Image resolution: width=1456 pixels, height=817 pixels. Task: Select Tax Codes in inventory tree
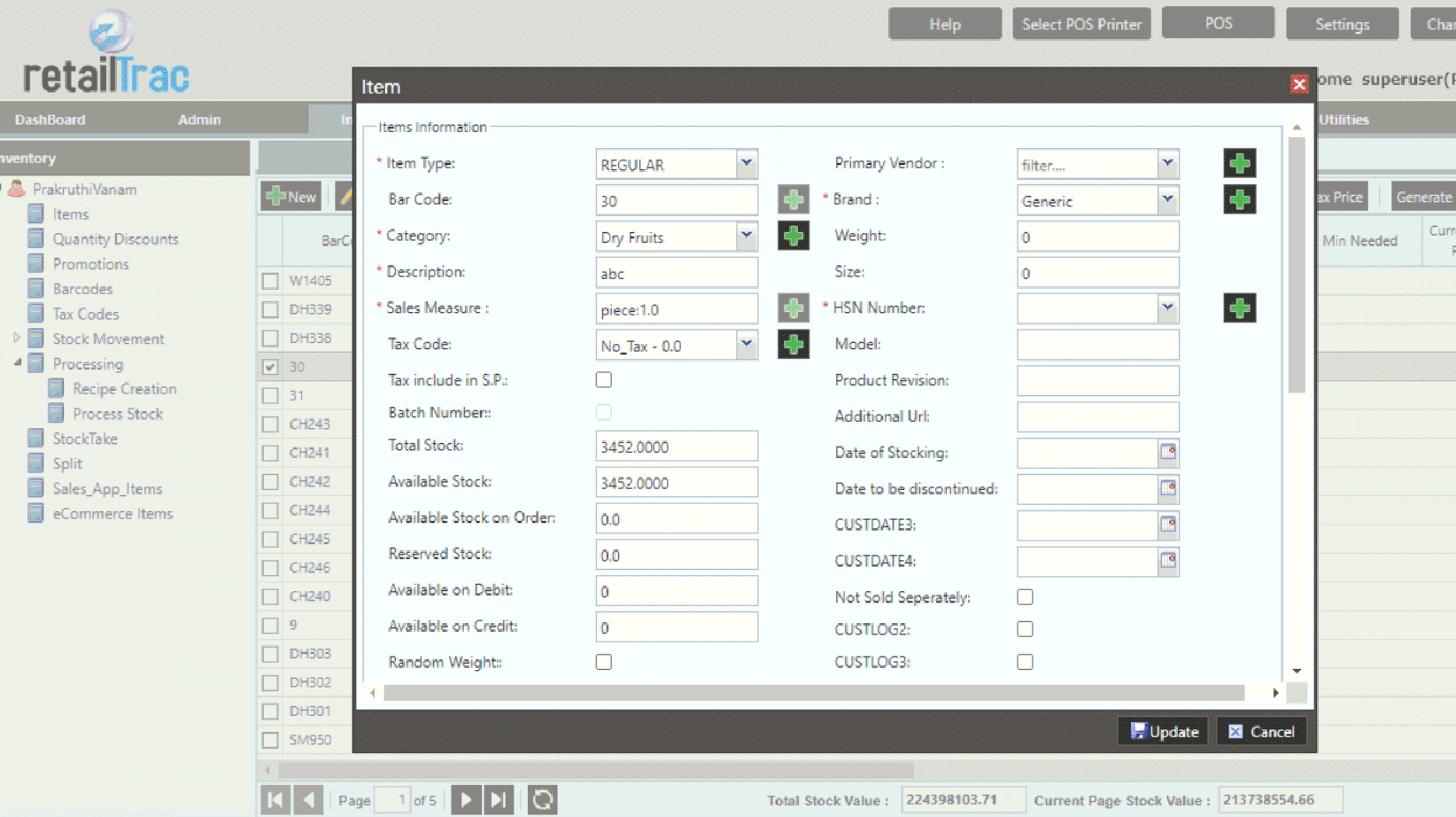[85, 314]
